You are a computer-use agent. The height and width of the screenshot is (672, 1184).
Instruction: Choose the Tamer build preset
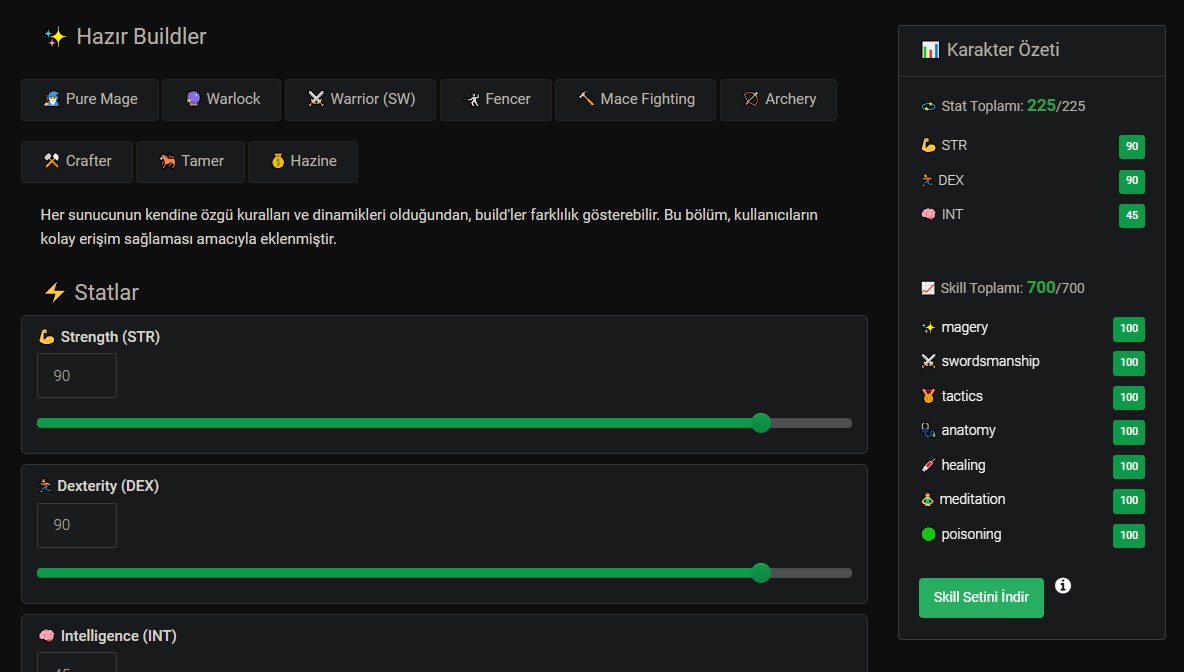pos(190,162)
